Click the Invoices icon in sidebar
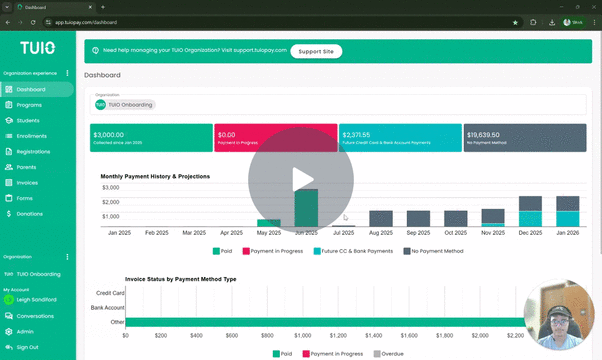The image size is (602, 360). point(9,183)
